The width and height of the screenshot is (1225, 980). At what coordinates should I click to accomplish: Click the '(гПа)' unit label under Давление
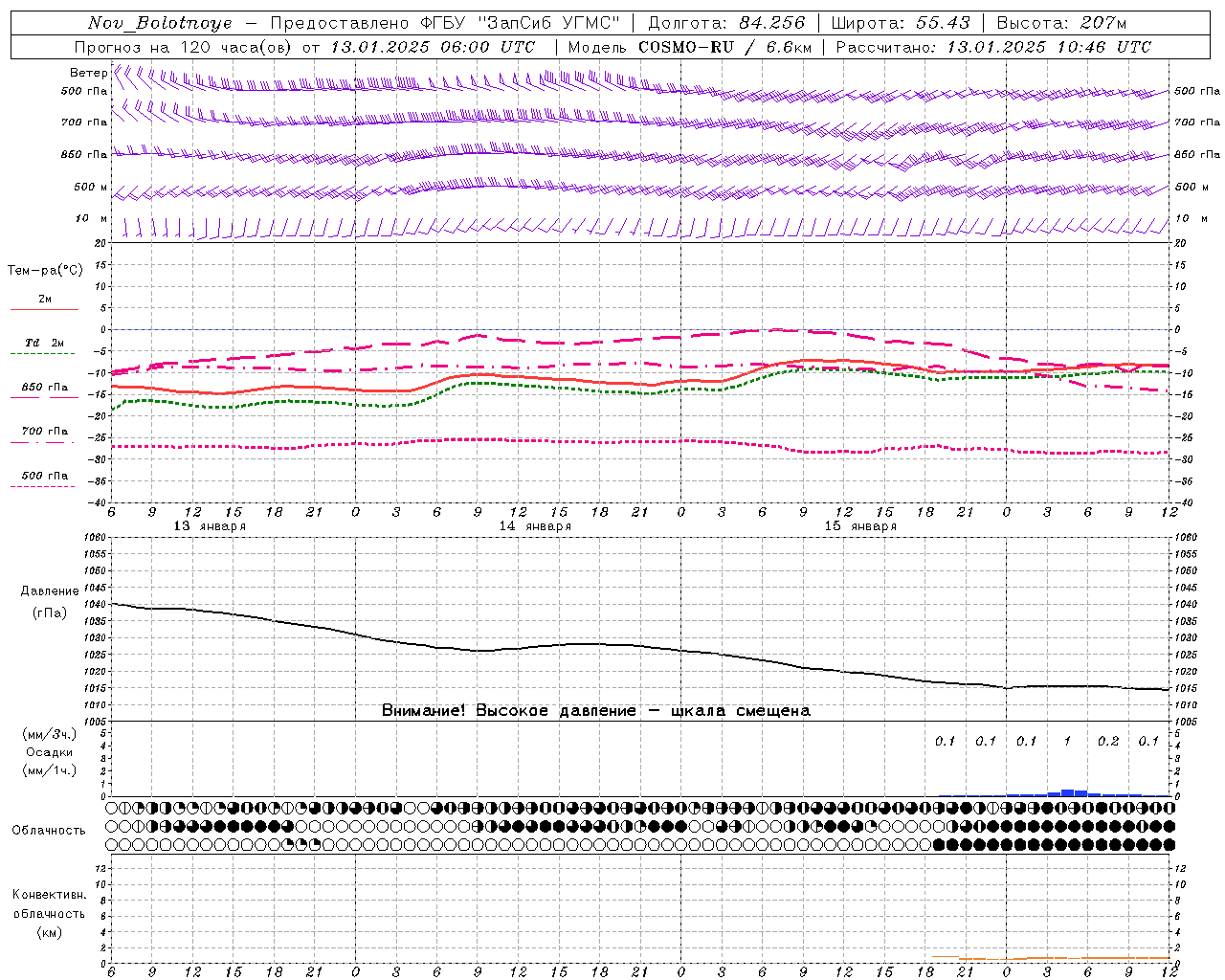tap(50, 613)
